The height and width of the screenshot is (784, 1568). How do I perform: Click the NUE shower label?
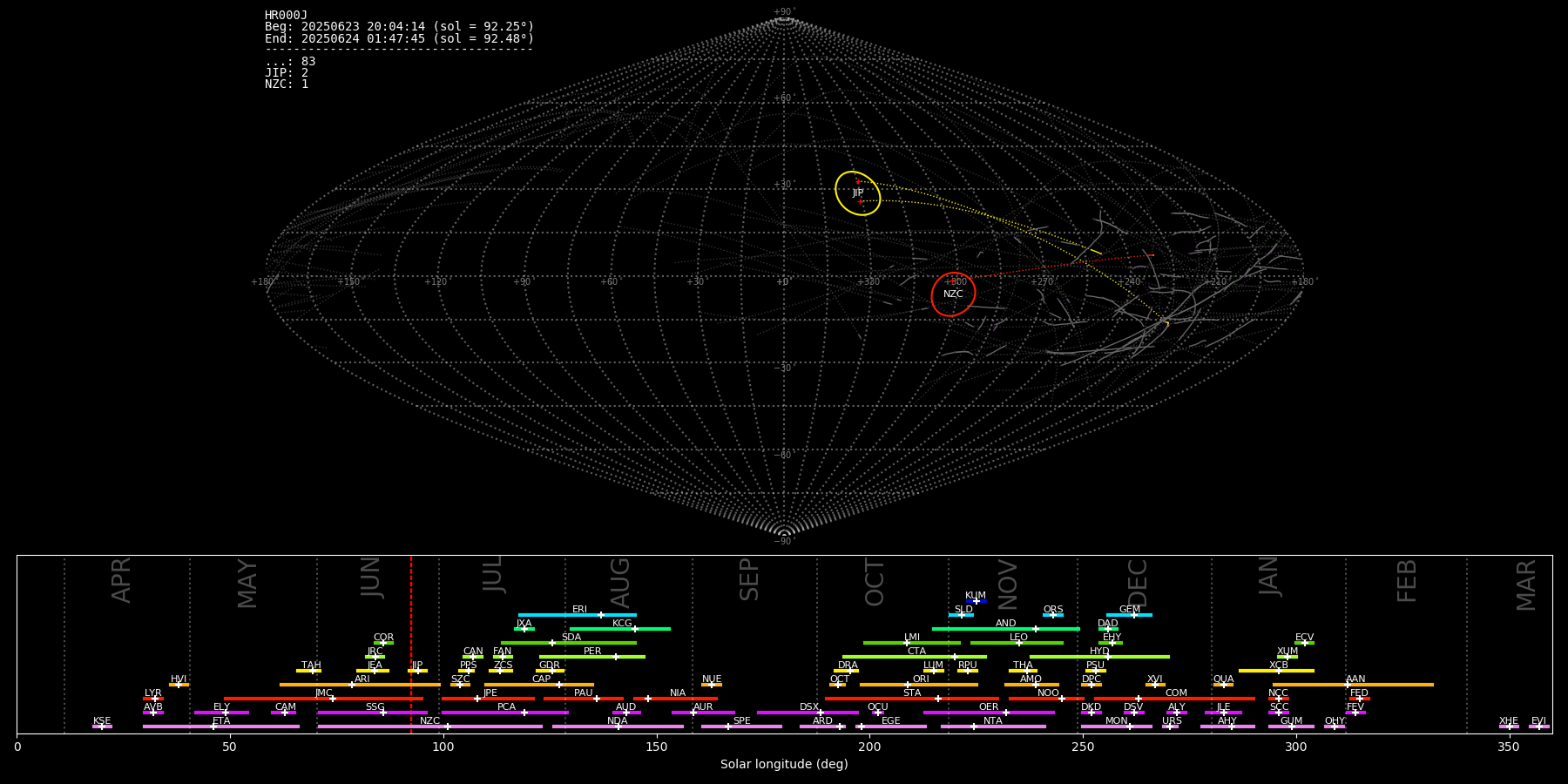tap(712, 679)
